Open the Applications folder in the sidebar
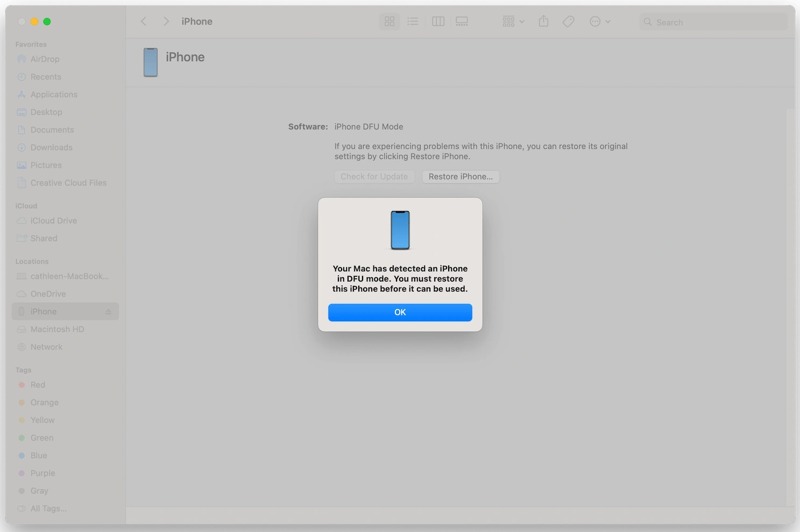Screen dimensions: 800x532 65,94
